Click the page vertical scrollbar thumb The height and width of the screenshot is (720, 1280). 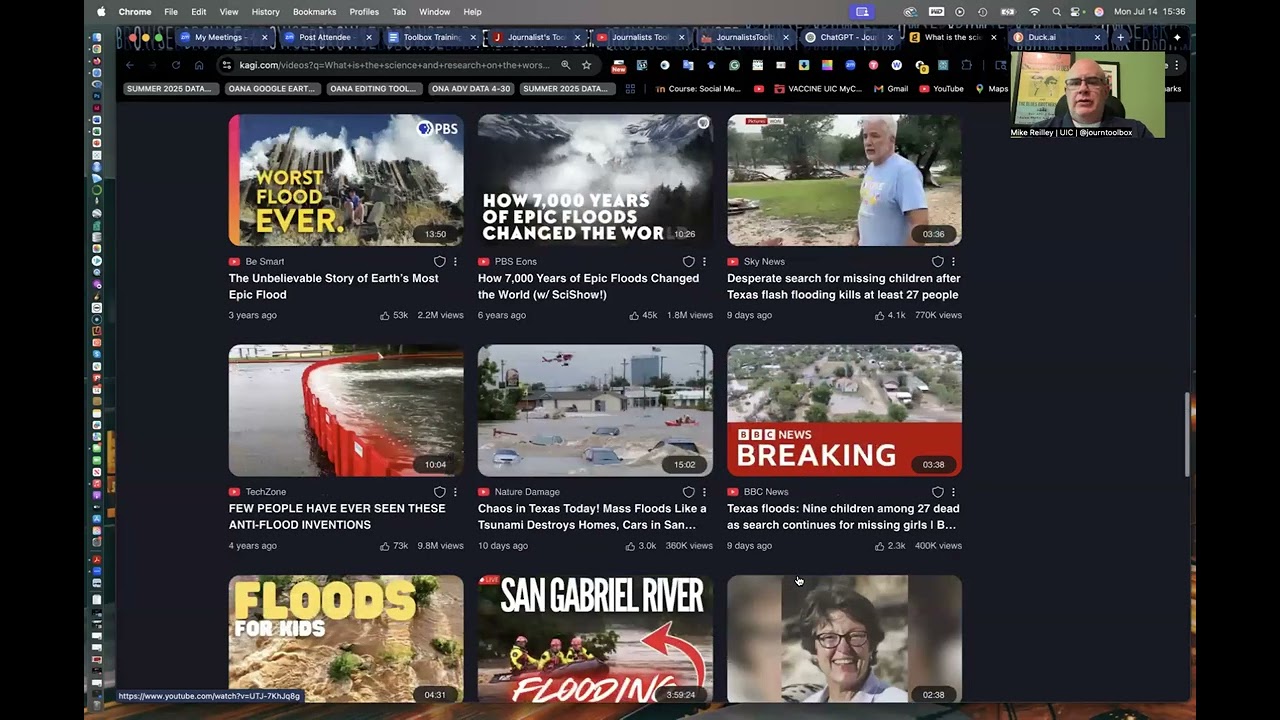(x=1187, y=435)
